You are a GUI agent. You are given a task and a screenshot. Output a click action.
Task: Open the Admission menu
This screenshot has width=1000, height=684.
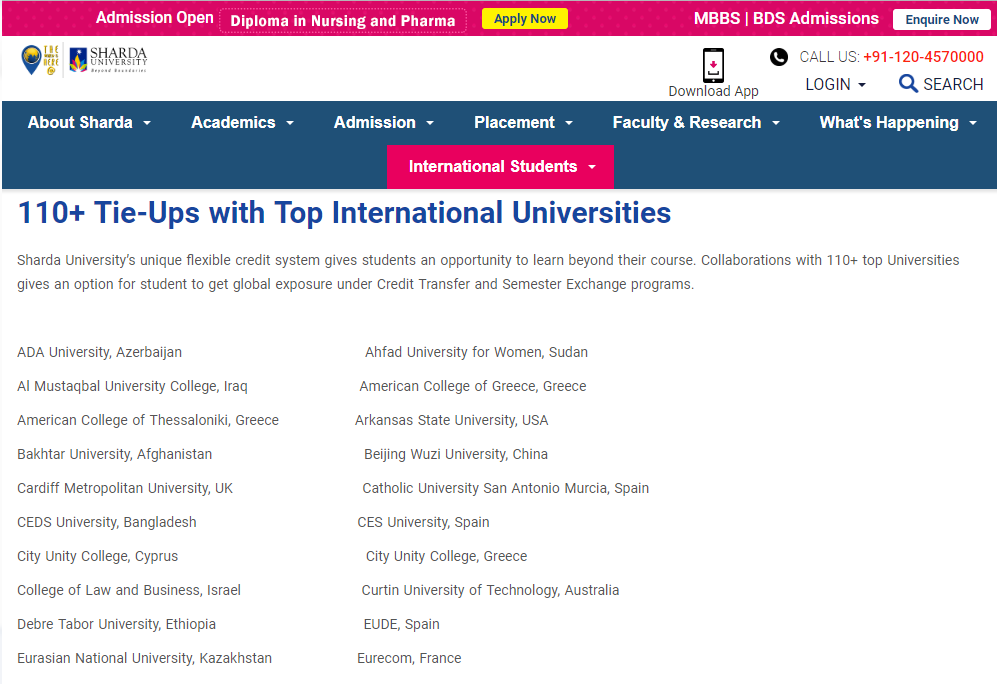tap(384, 122)
